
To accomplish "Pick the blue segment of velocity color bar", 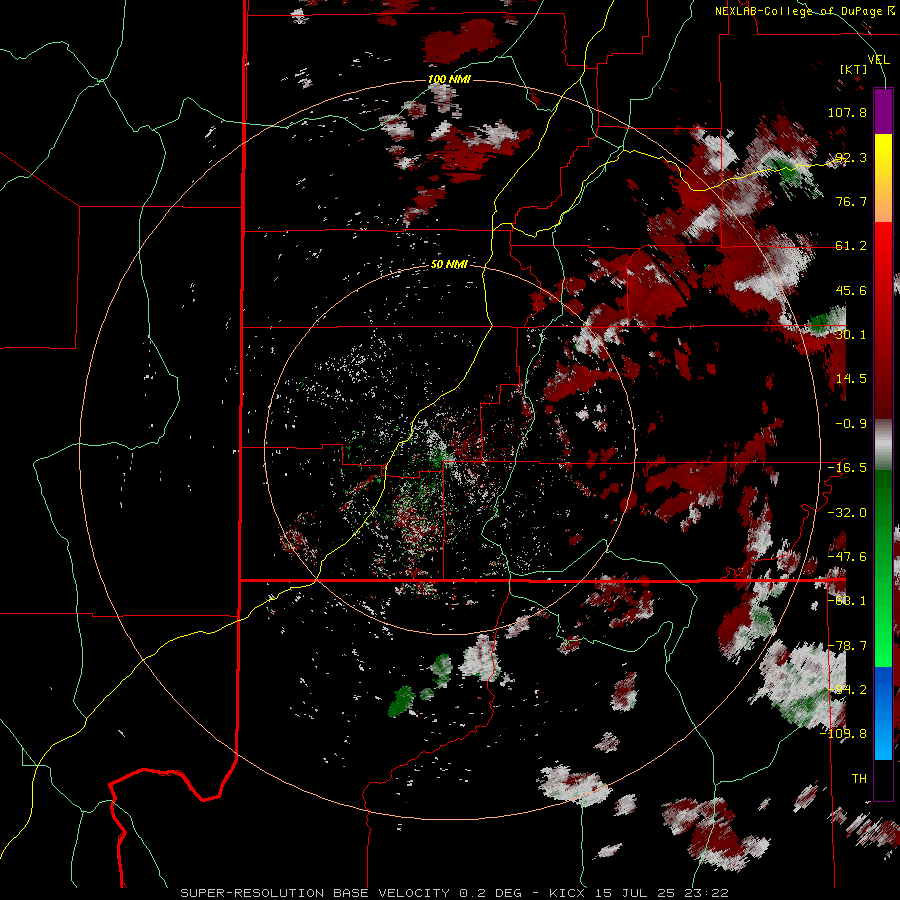I will [883, 713].
